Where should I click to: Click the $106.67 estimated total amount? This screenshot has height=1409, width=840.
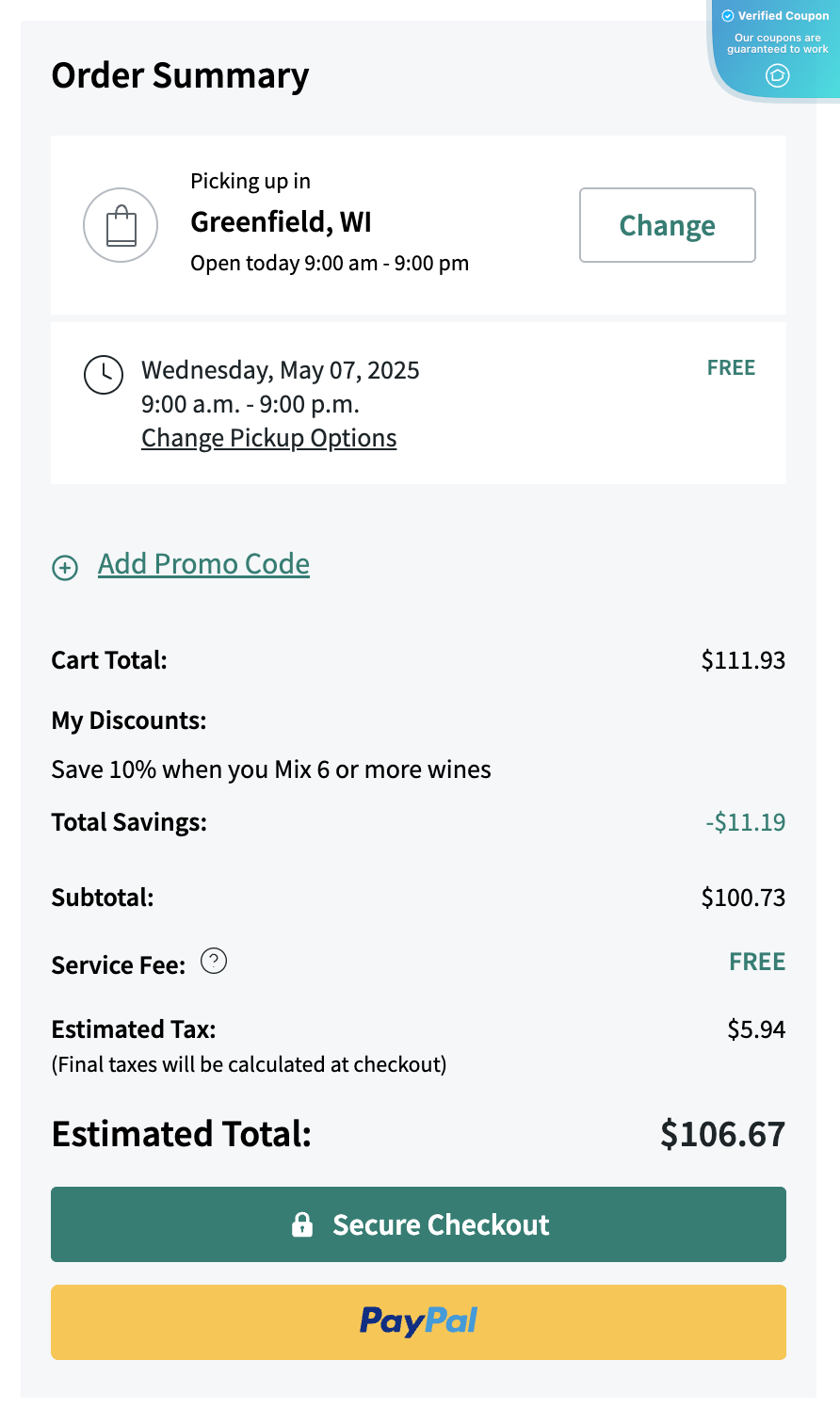coord(722,1134)
